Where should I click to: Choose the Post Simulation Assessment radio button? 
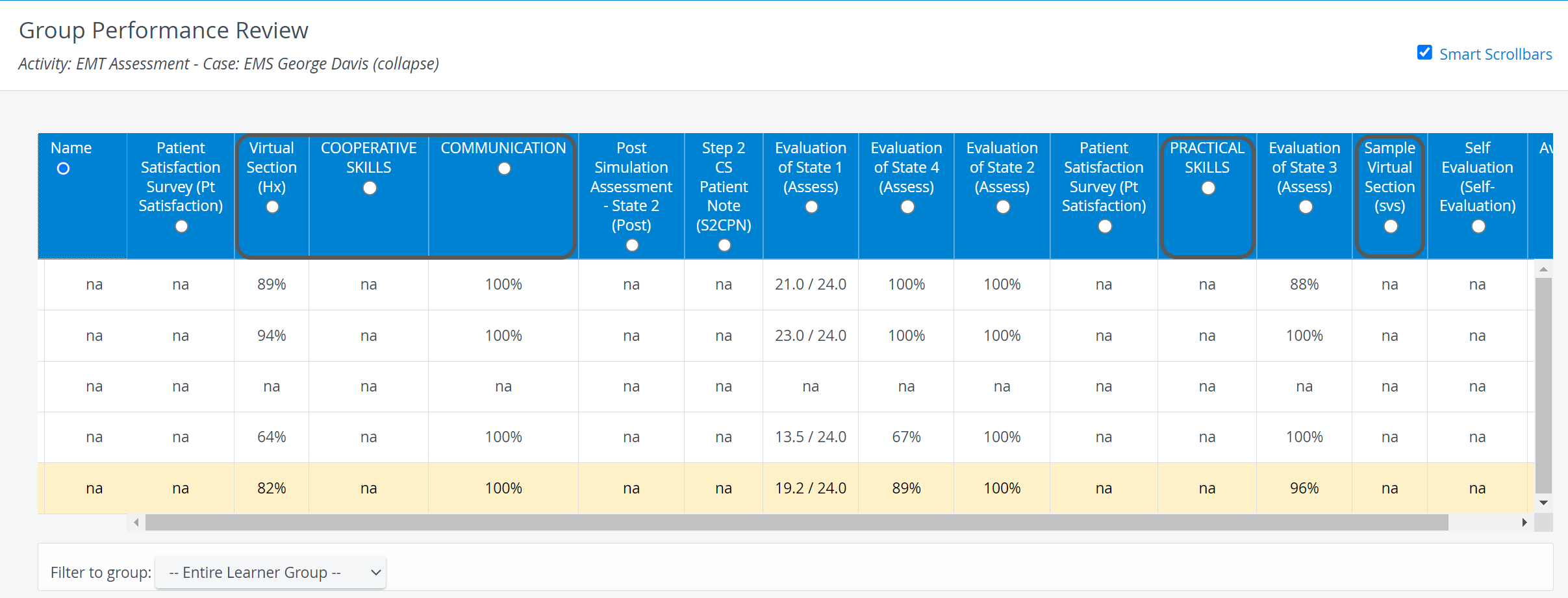click(632, 245)
